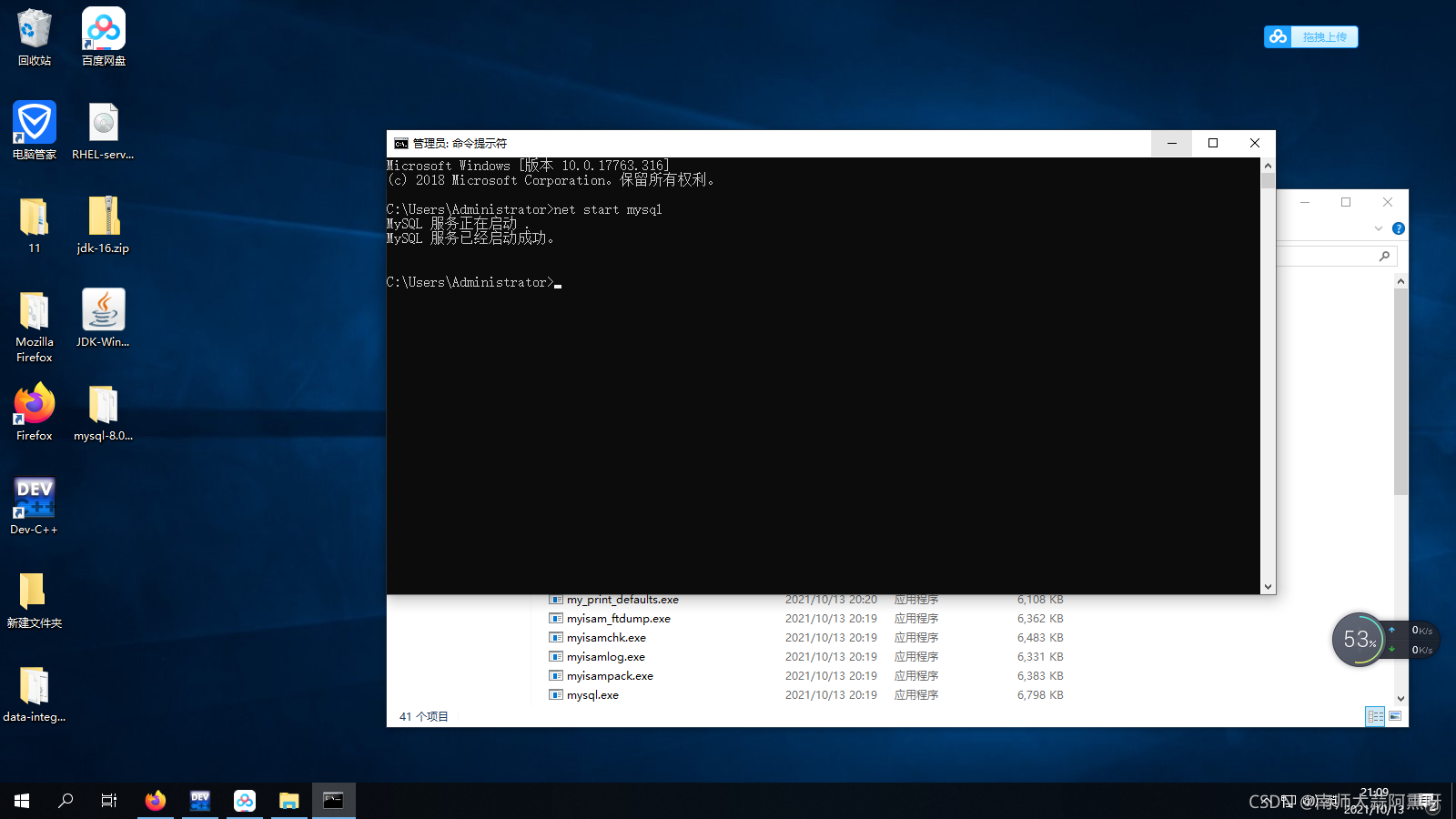Switch Explorer to large icons view

click(1395, 716)
